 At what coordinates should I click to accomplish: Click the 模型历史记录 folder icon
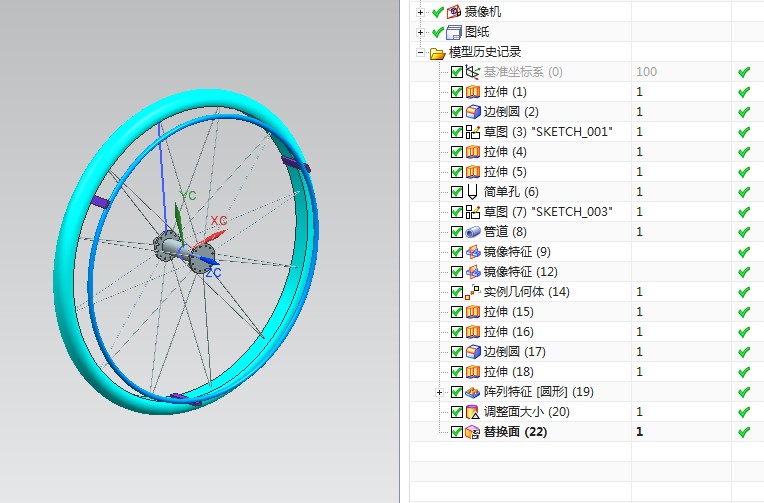[x=438, y=53]
